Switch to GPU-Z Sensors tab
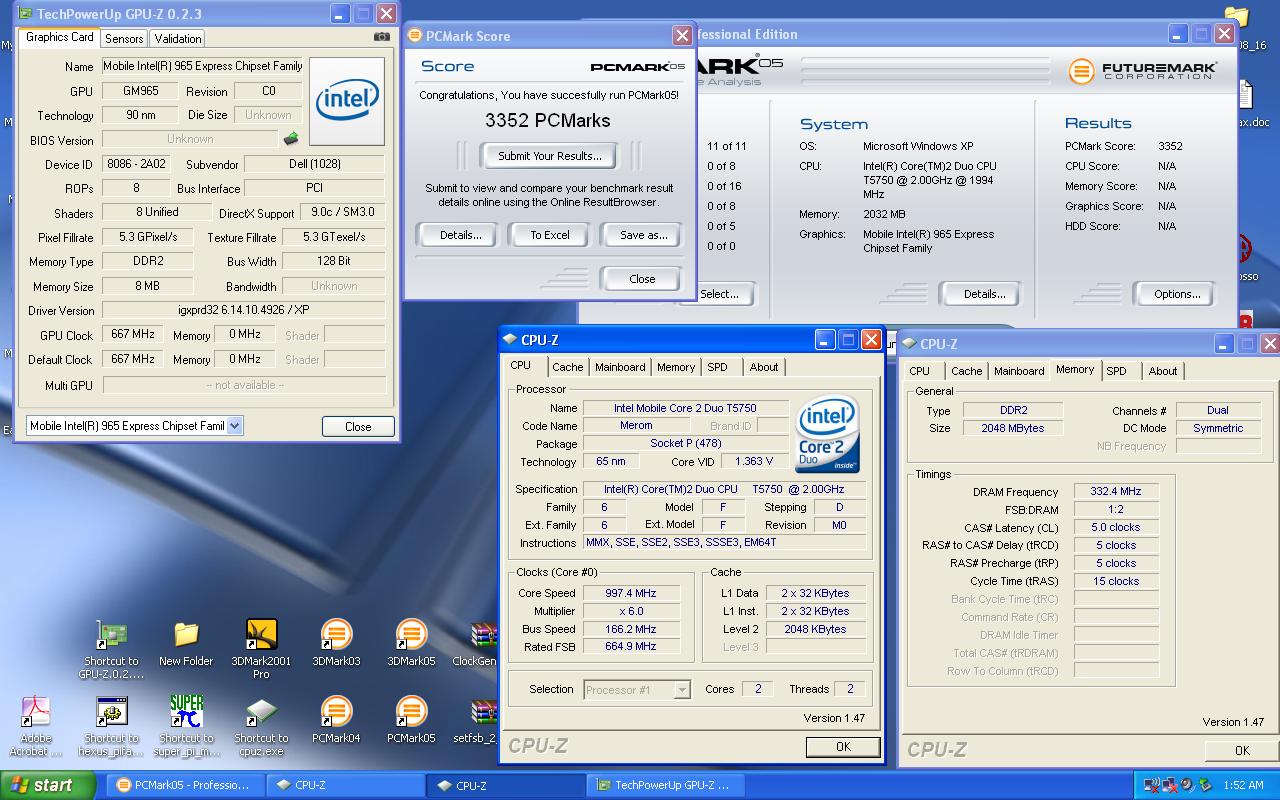This screenshot has height=800, width=1280. 124,38
